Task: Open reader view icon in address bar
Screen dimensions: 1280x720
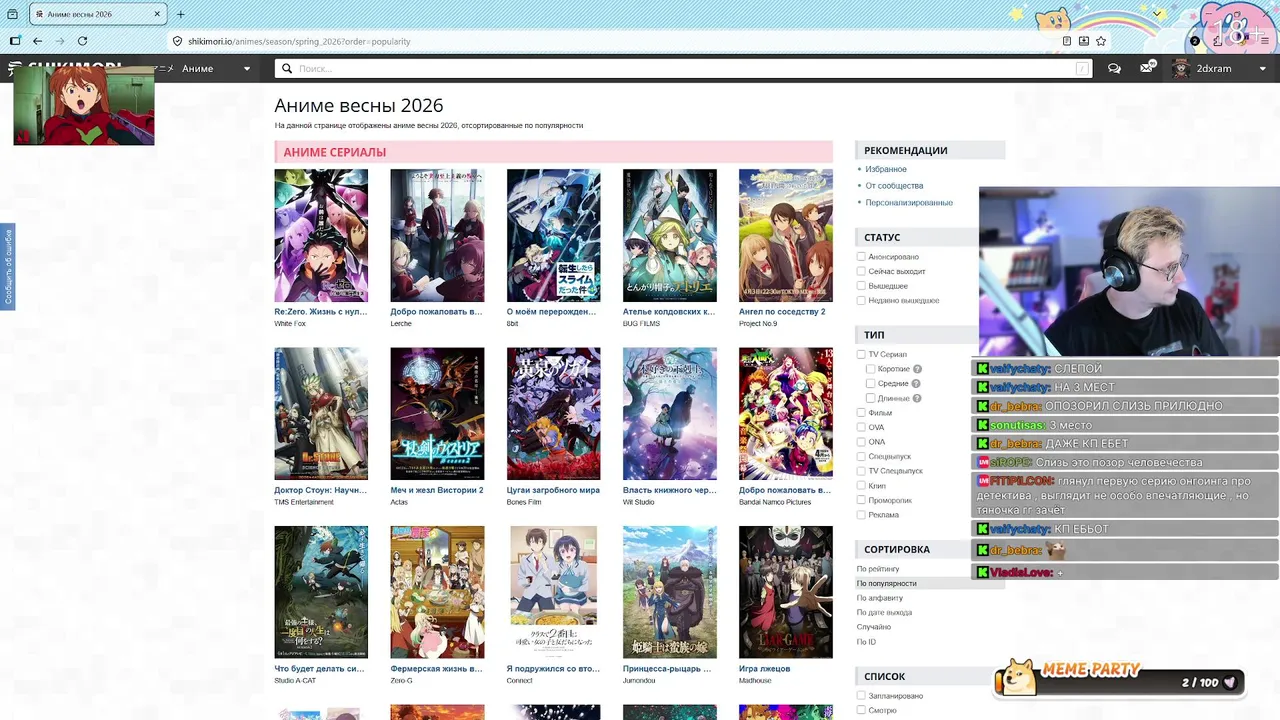Action: tap(1067, 41)
